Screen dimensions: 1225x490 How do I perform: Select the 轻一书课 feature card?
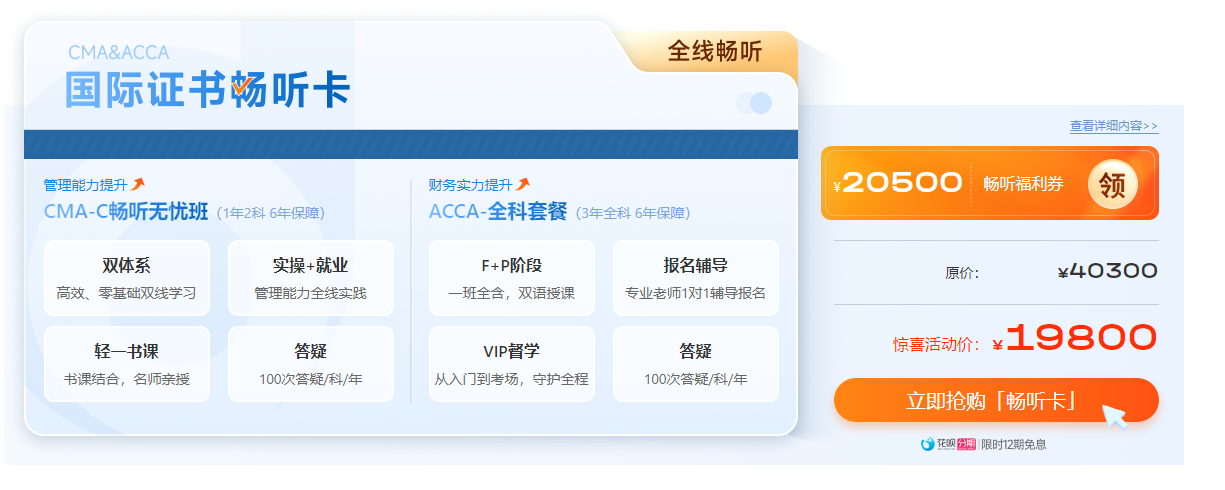coord(127,364)
